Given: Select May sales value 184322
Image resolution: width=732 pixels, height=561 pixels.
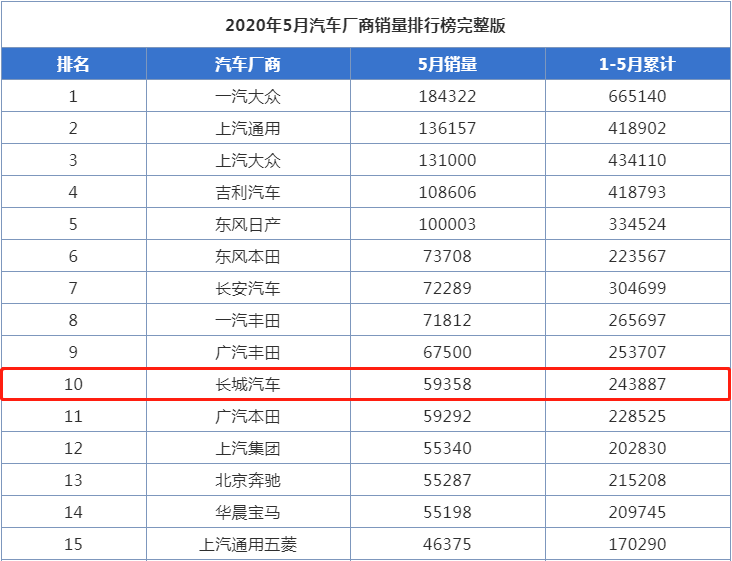Looking at the screenshot, I should click(x=448, y=97).
